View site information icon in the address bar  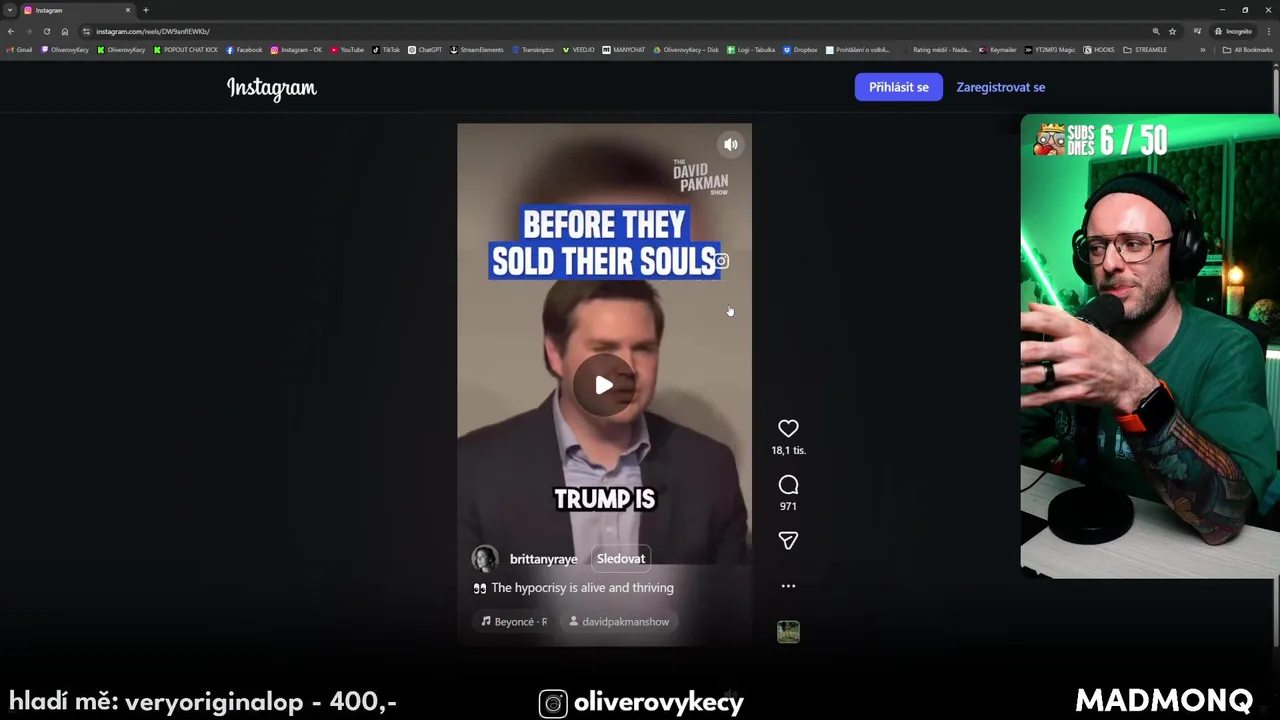(87, 31)
